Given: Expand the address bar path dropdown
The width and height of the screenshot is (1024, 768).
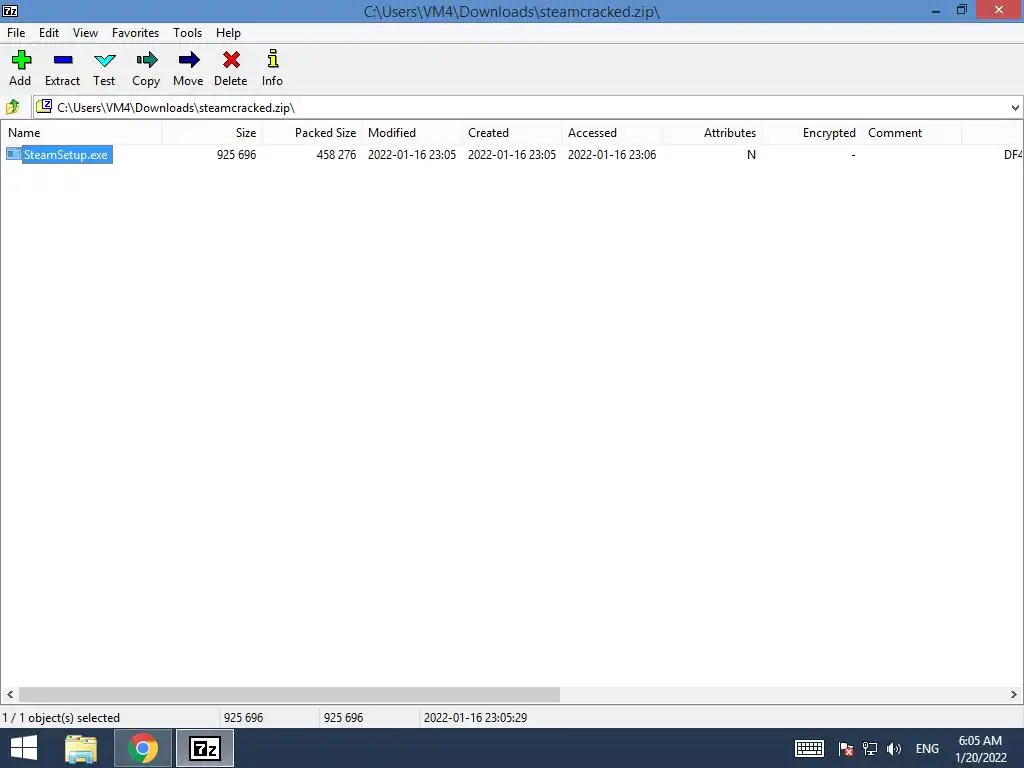Looking at the screenshot, I should pyautogui.click(x=1015, y=108).
